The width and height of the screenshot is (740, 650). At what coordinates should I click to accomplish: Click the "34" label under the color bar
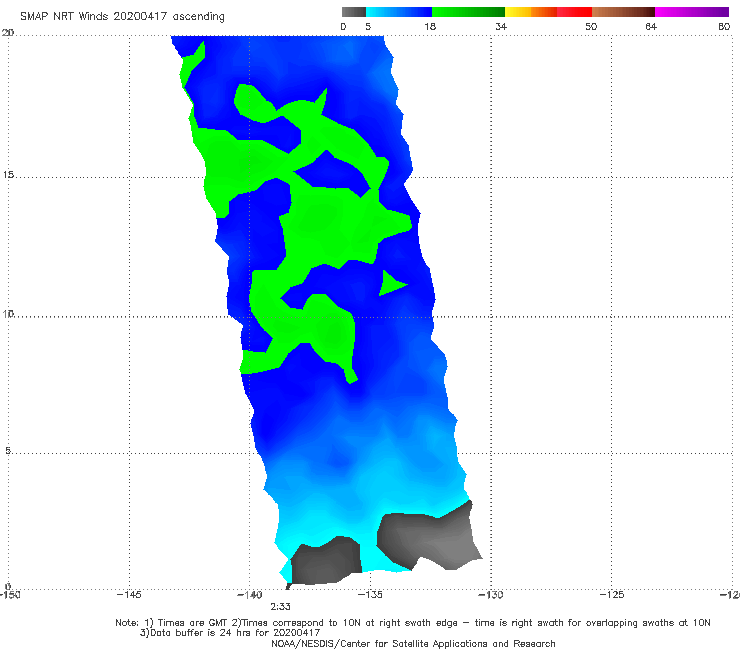pyautogui.click(x=501, y=26)
